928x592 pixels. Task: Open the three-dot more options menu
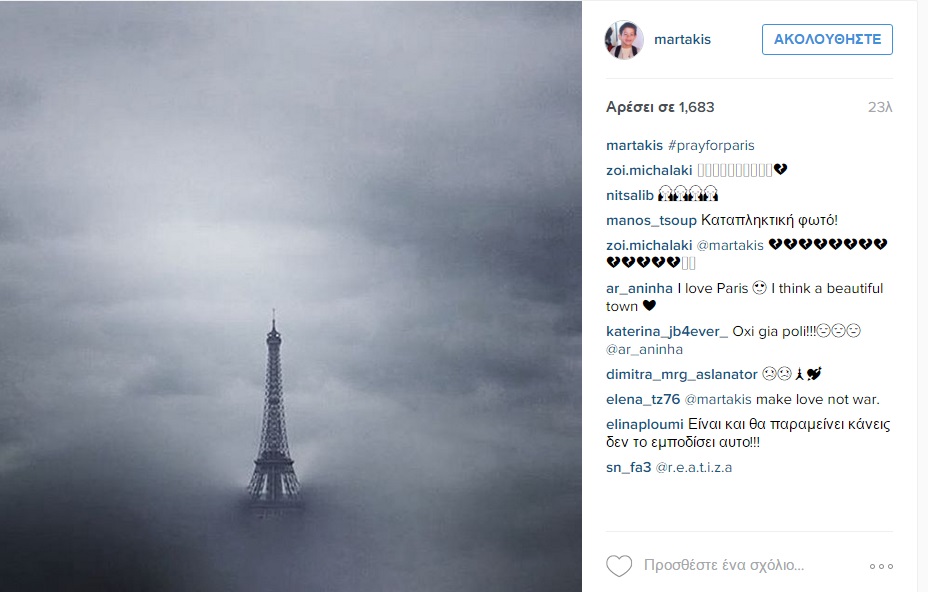[881, 567]
